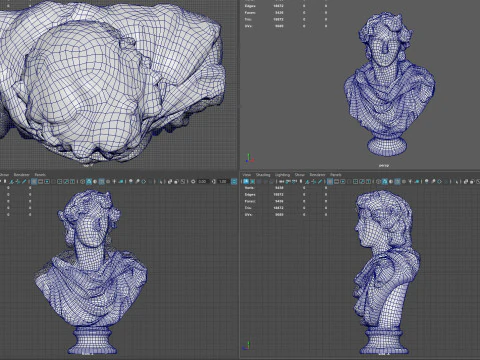480x360 pixels.
Task: Open the View menu in bottom-right panel
Action: coord(246,175)
